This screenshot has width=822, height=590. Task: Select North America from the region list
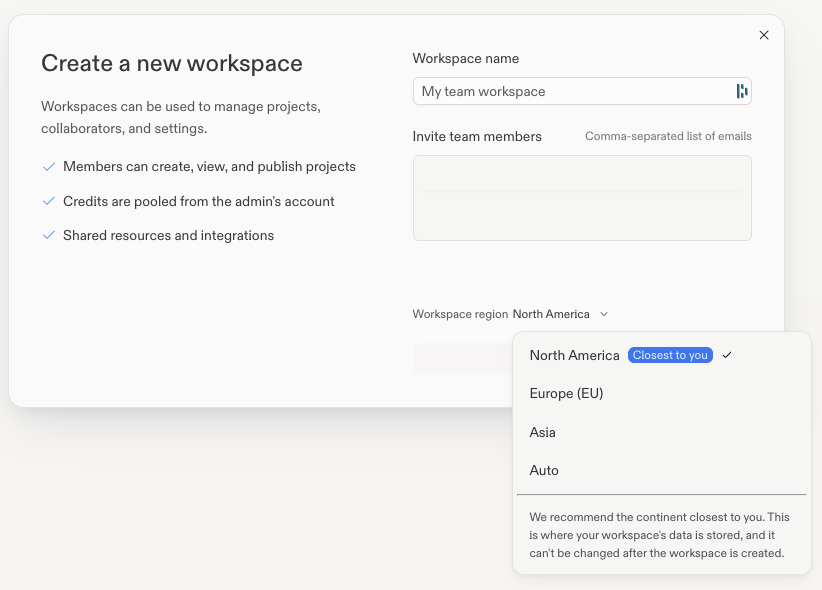662,356
